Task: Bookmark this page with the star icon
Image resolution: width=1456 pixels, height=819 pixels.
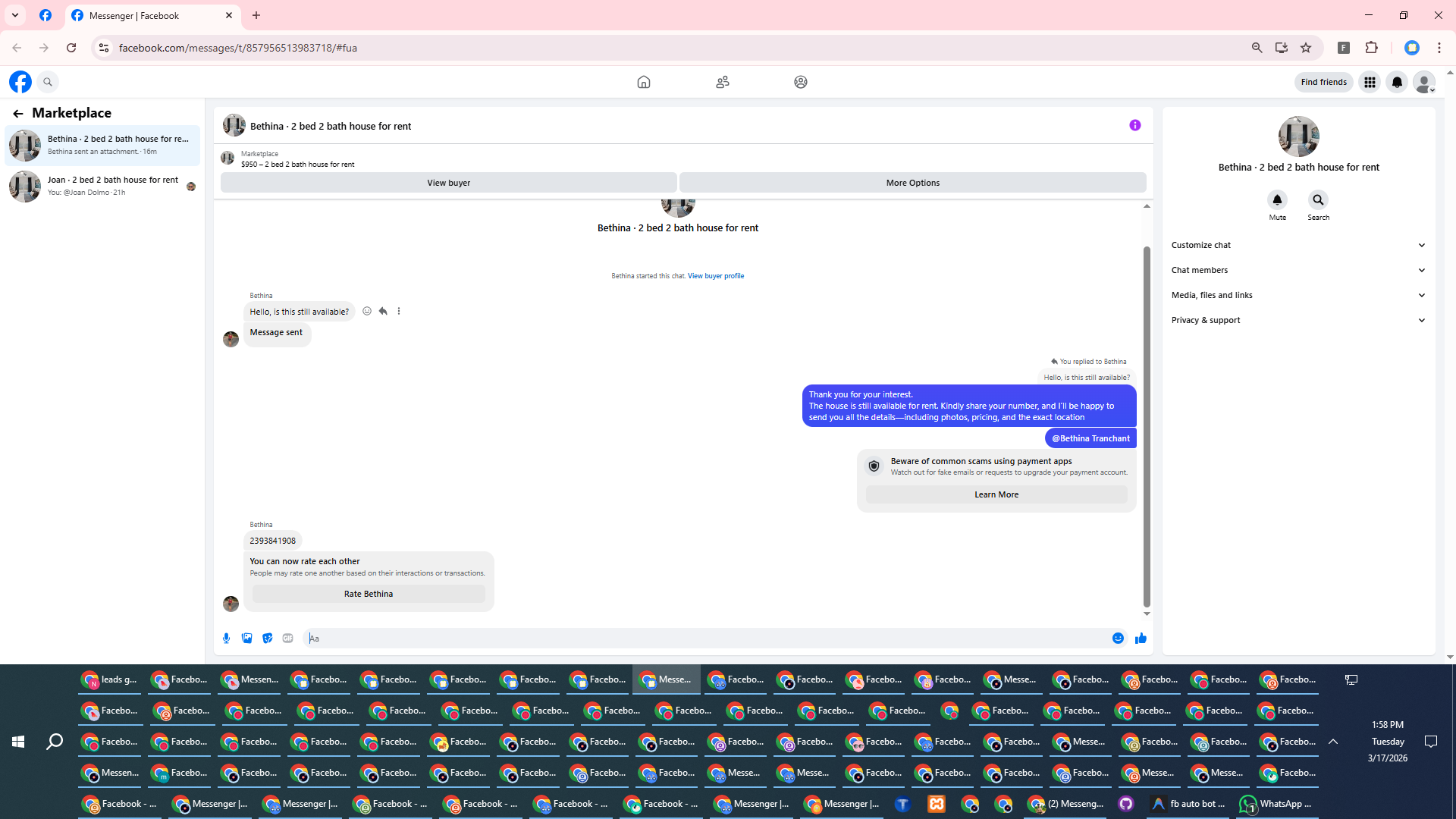Action: (1306, 48)
